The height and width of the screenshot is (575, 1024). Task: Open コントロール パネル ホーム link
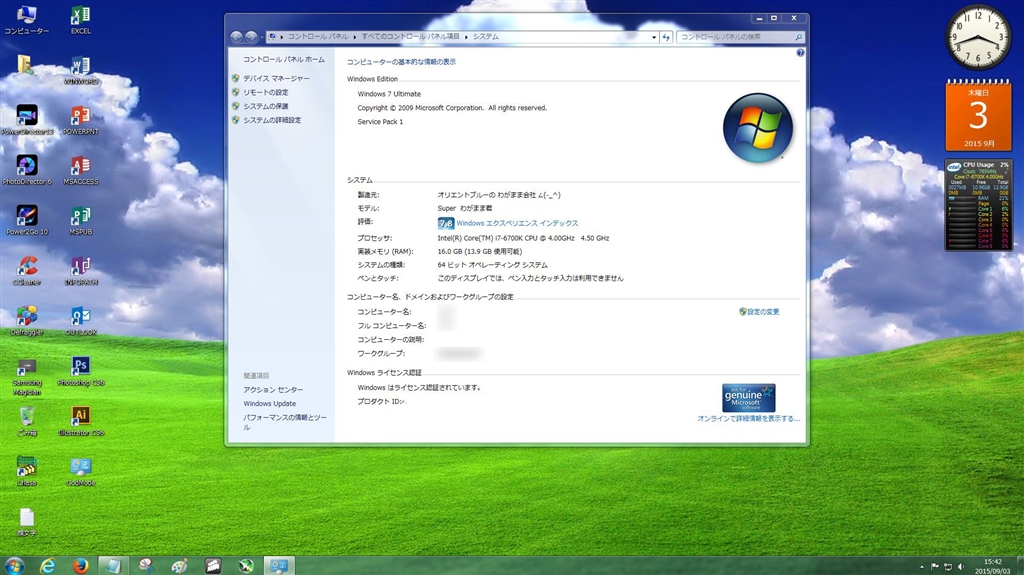(283, 59)
